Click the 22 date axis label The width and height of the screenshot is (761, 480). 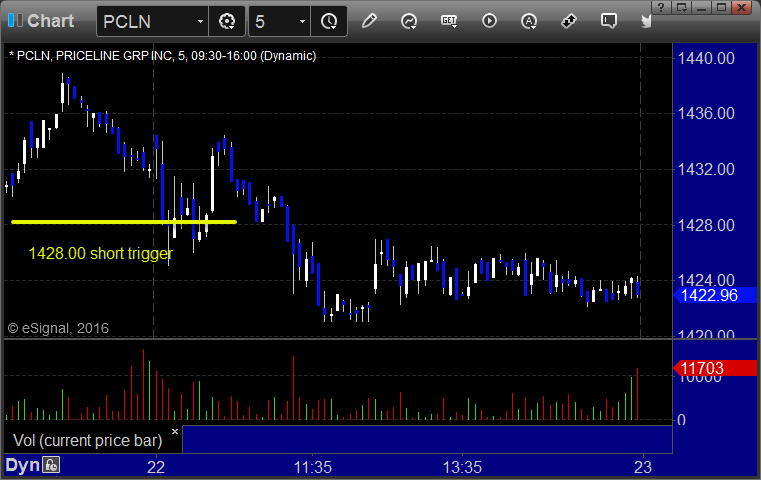tap(156, 467)
